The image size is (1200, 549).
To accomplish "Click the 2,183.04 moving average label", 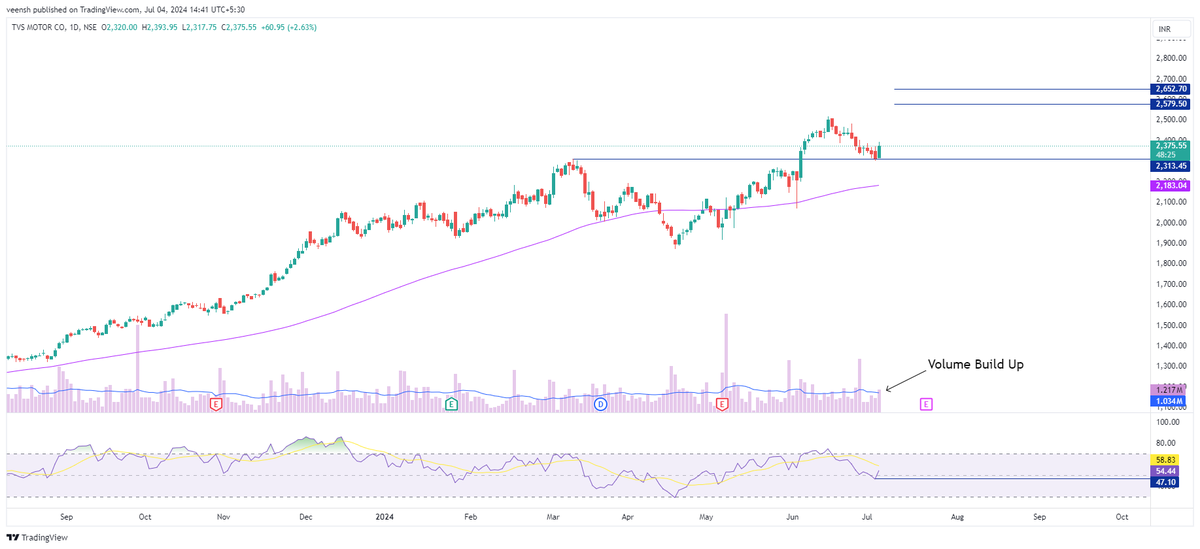I will tap(1171, 185).
